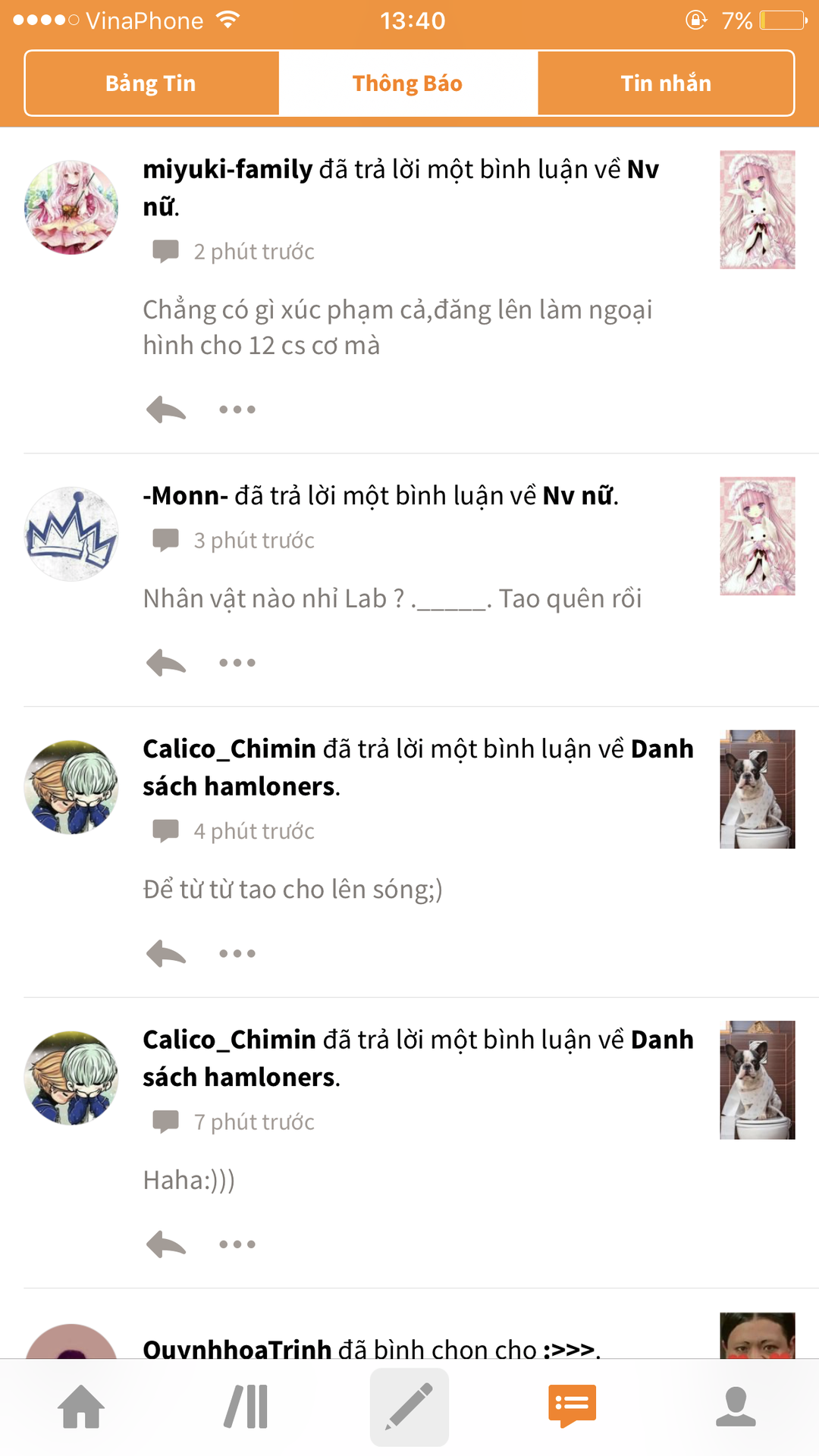Open more options under miyuki-family's comment
819x1456 pixels.
click(237, 409)
